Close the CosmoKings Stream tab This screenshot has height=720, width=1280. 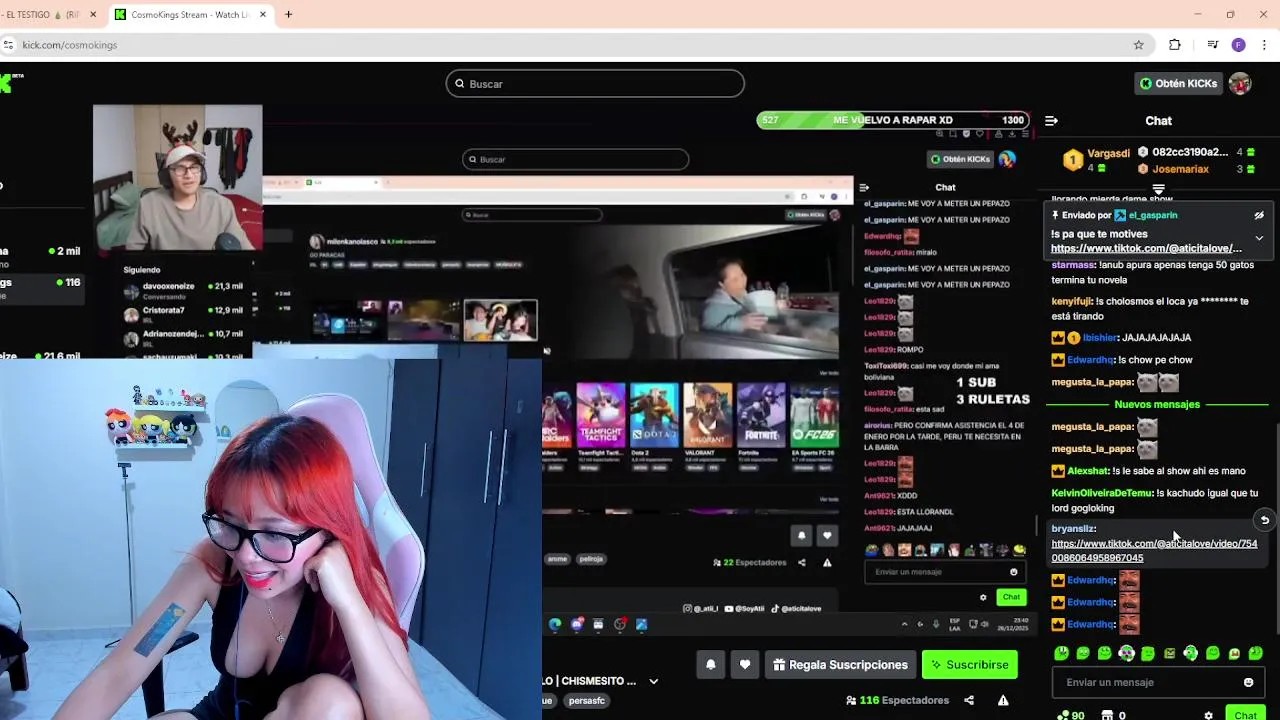pyautogui.click(x=263, y=15)
